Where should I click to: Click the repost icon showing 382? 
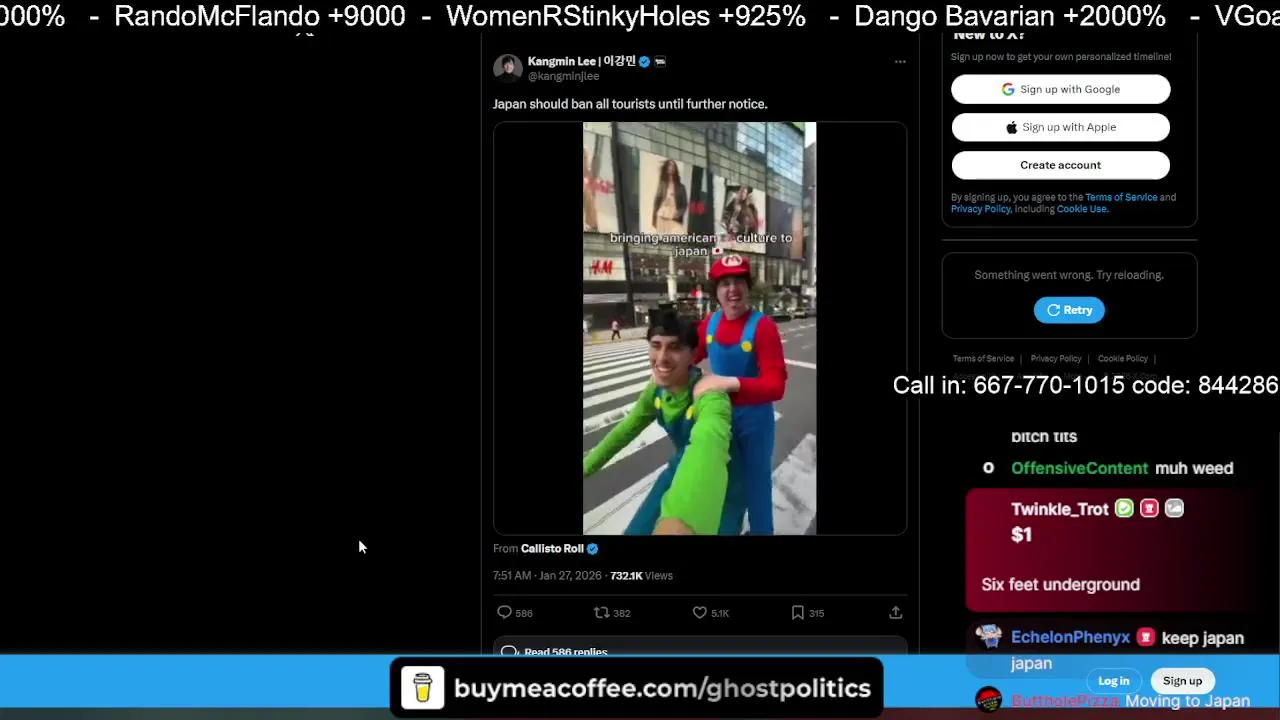601,612
